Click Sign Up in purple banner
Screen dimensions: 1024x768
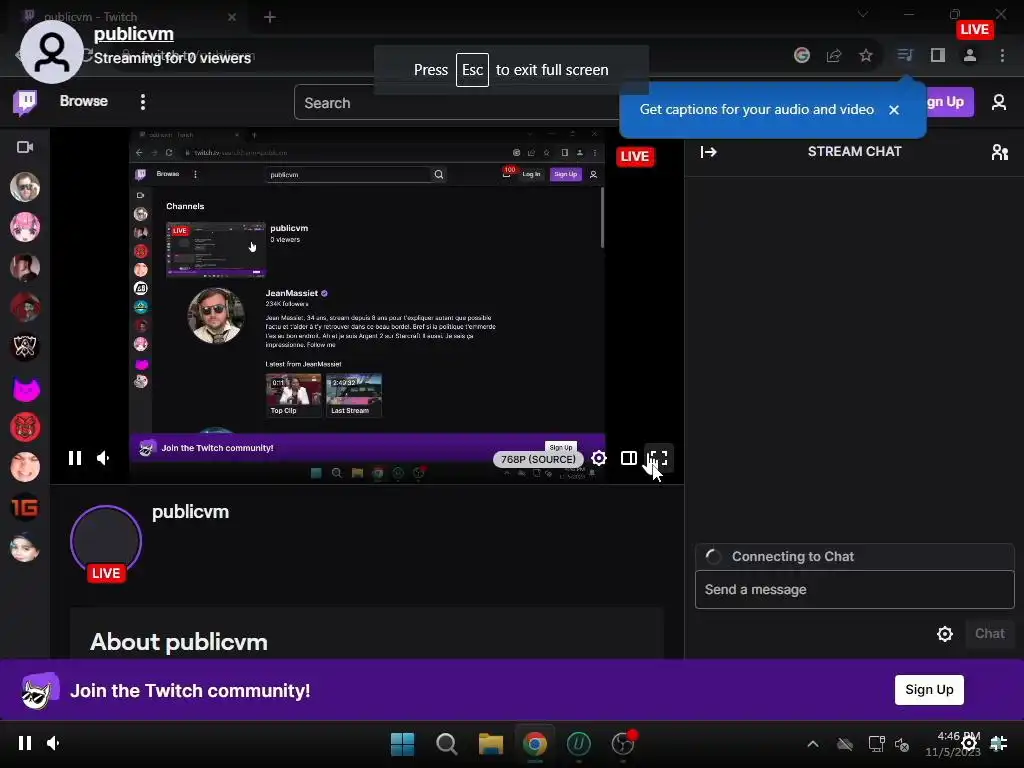pos(929,690)
